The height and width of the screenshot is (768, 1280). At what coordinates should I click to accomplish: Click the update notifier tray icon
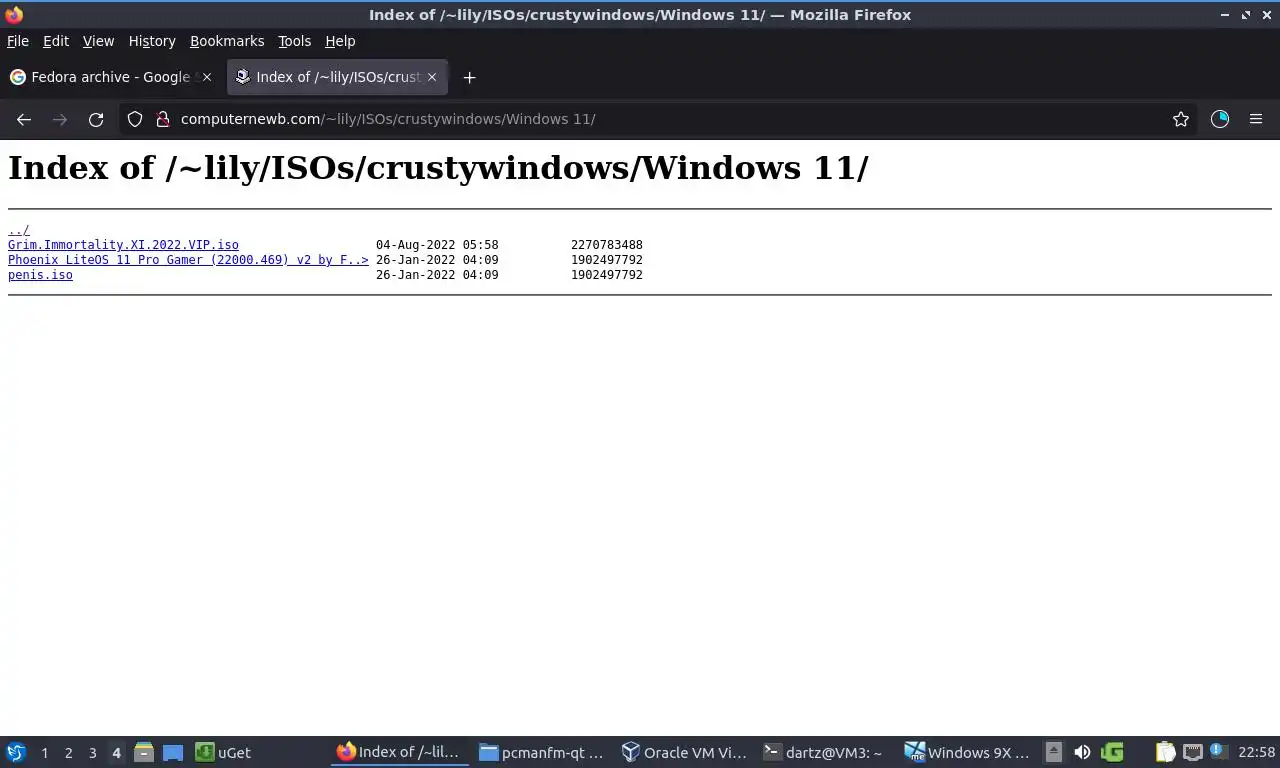[1218, 751]
